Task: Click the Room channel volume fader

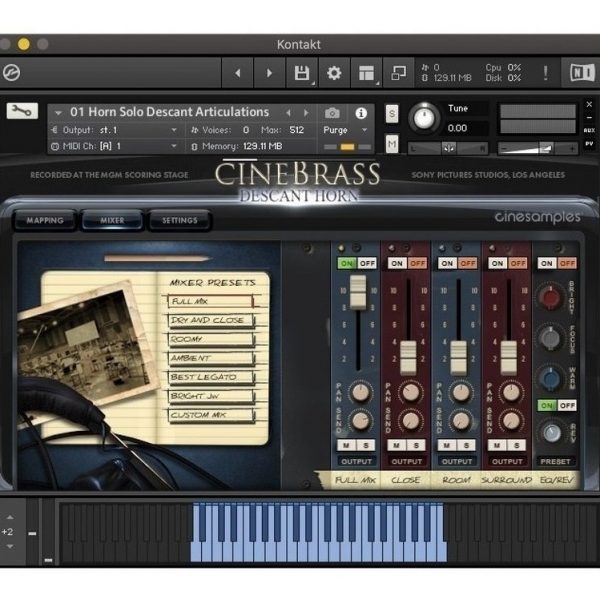Action: pyautogui.click(x=458, y=358)
